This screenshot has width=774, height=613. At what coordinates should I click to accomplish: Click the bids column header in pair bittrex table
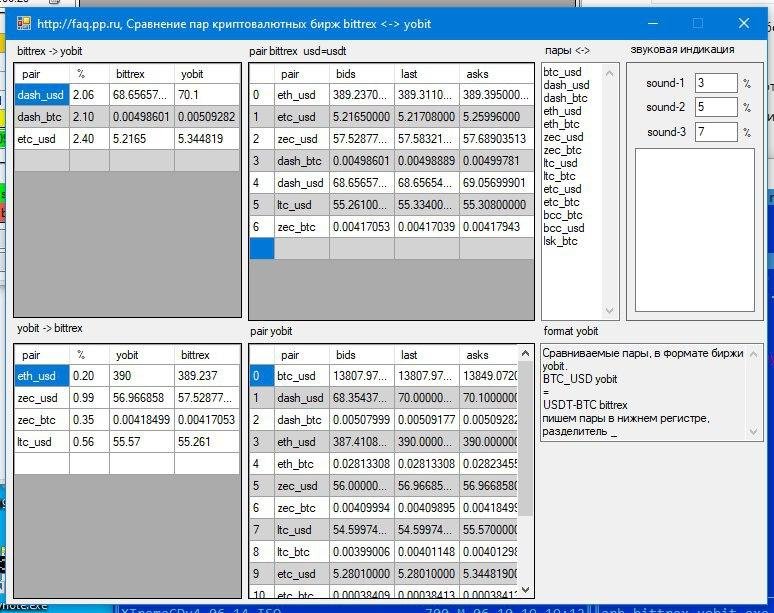pyautogui.click(x=362, y=74)
